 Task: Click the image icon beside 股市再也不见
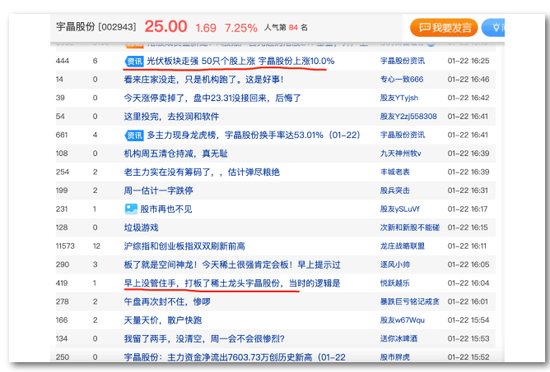coord(131,209)
